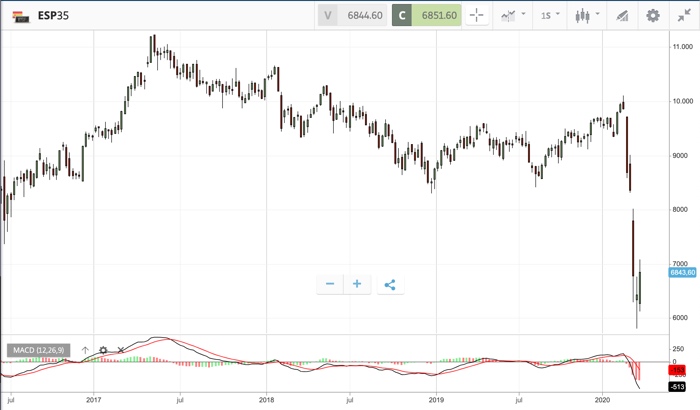Share the chart via the share icon
This screenshot has width=700, height=410.
390,284
